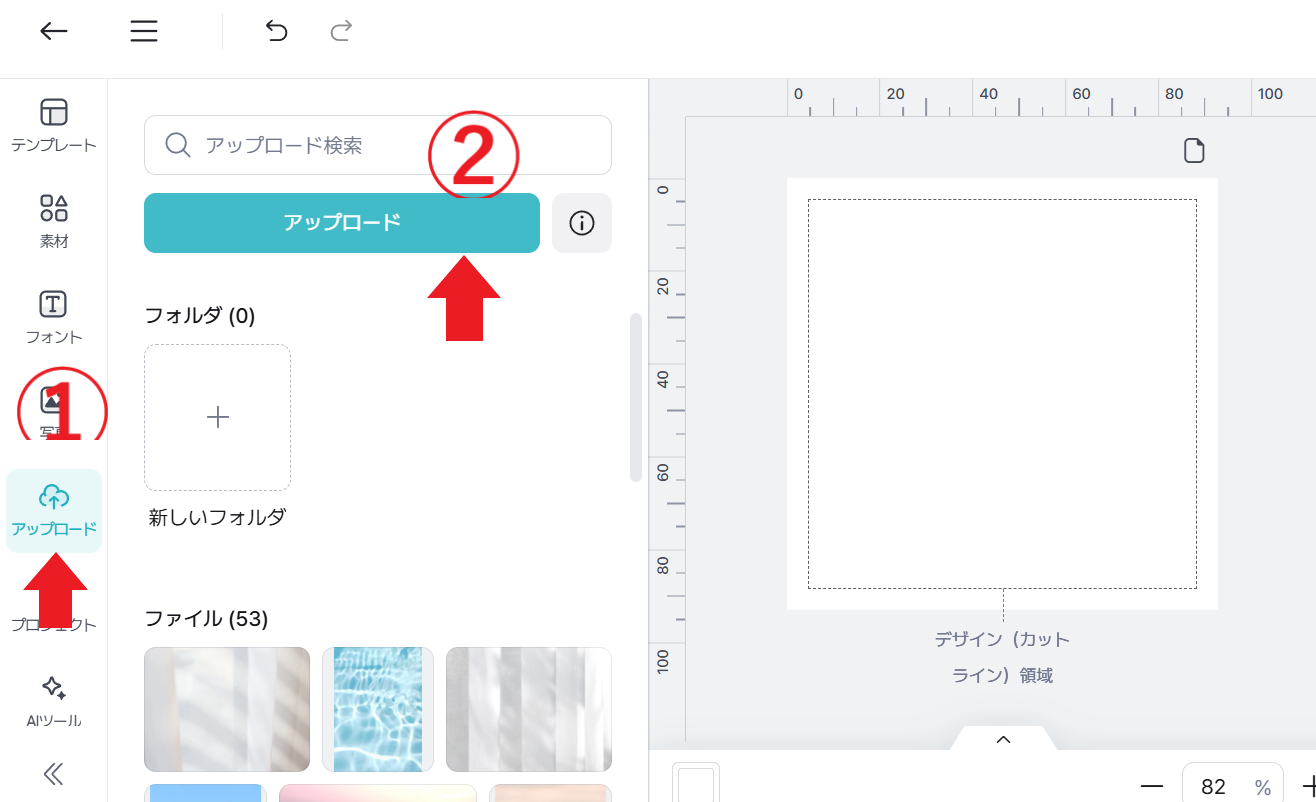Click the info icon beside upload button

[581, 223]
